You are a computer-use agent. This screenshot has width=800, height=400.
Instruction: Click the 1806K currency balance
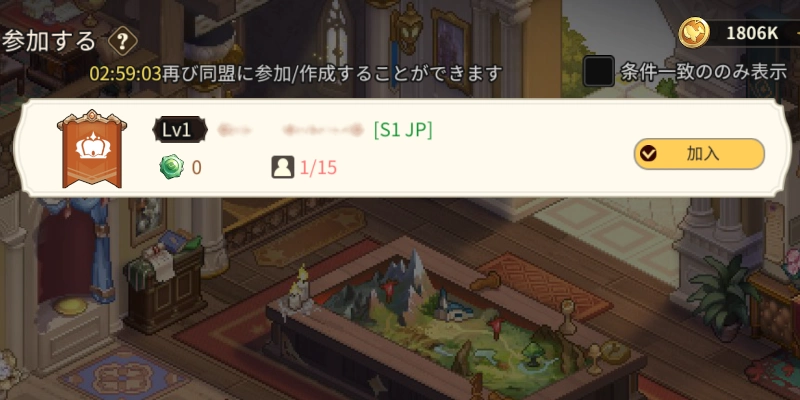tap(752, 33)
